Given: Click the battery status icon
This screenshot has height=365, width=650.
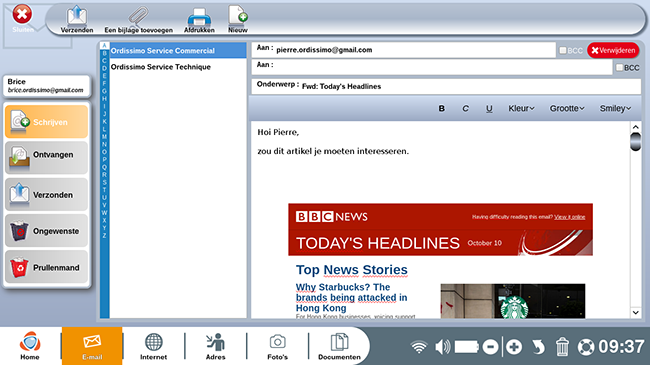Looking at the screenshot, I should pos(467,347).
